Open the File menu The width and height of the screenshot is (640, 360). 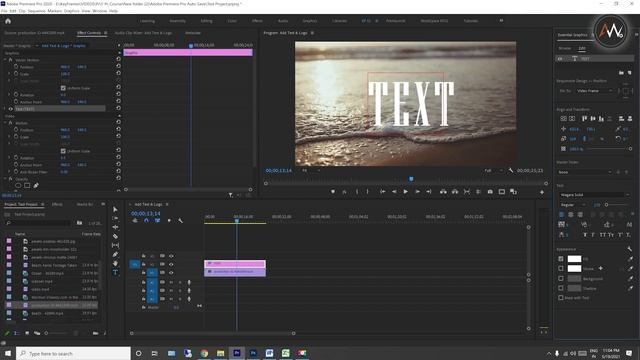[4, 11]
